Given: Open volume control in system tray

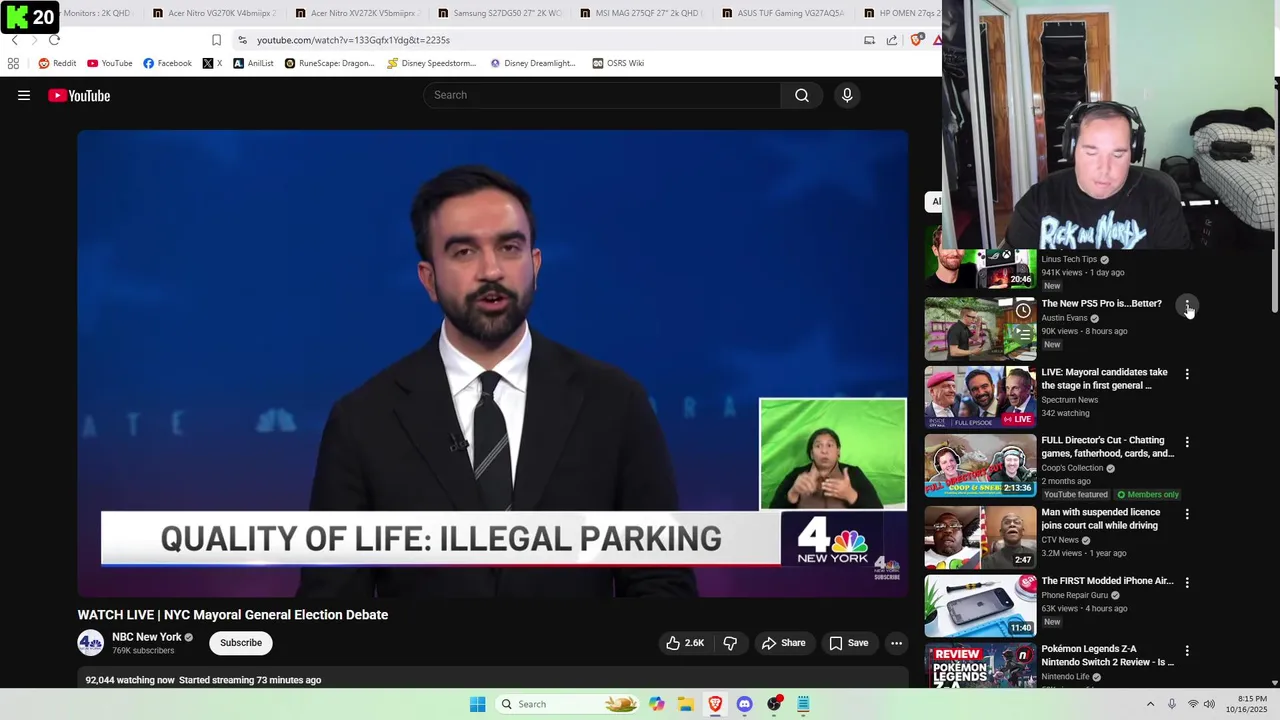Looking at the screenshot, I should pos(1209,704).
